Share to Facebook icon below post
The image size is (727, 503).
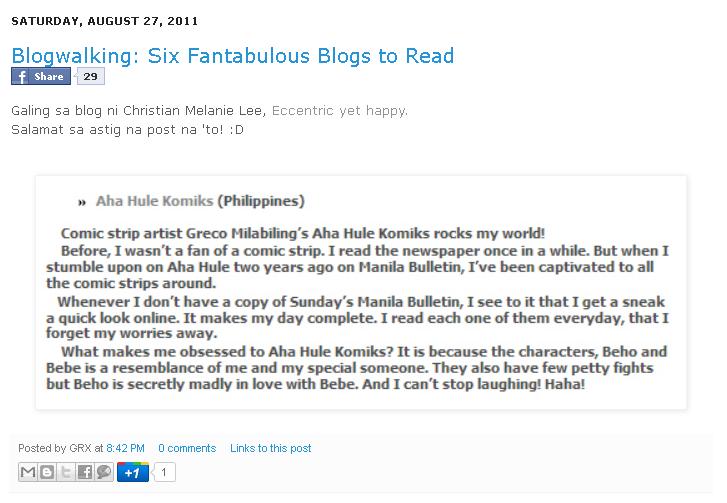(x=85, y=472)
